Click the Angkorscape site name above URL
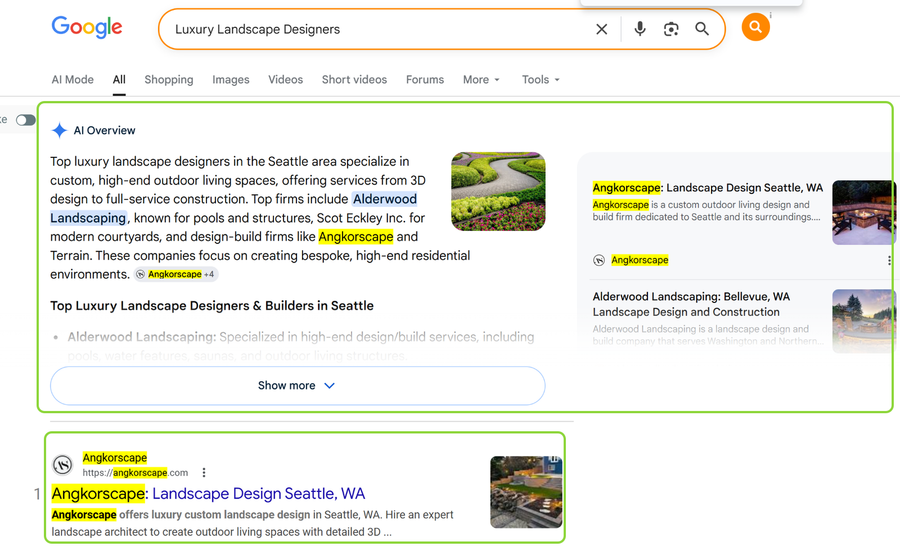The height and width of the screenshot is (548, 900). coord(115,457)
